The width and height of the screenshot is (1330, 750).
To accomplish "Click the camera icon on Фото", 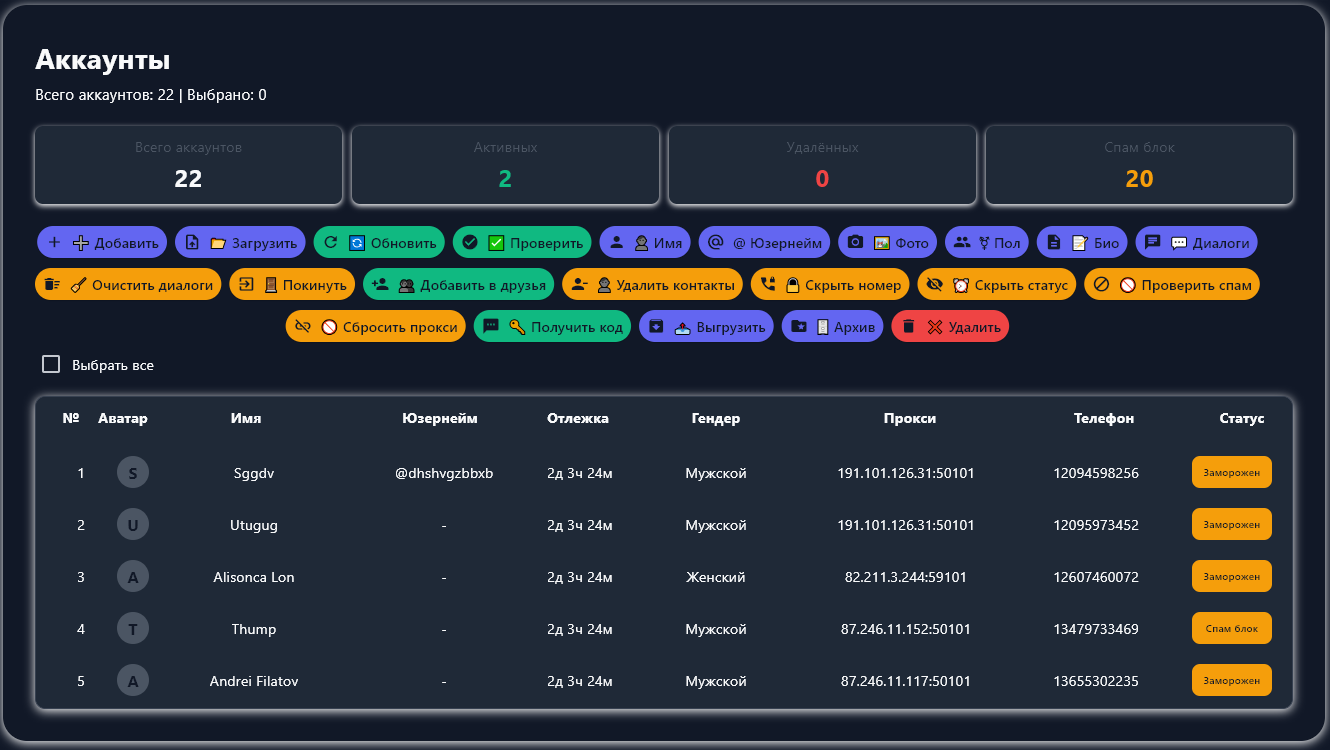I will [856, 242].
